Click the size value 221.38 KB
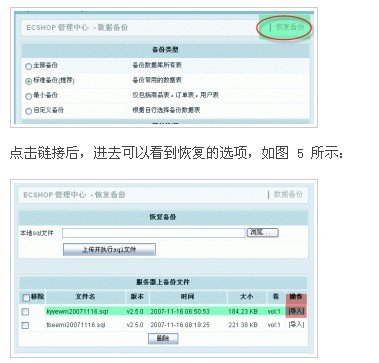Image resolution: width=379 pixels, height=363 pixels. pyautogui.click(x=243, y=325)
